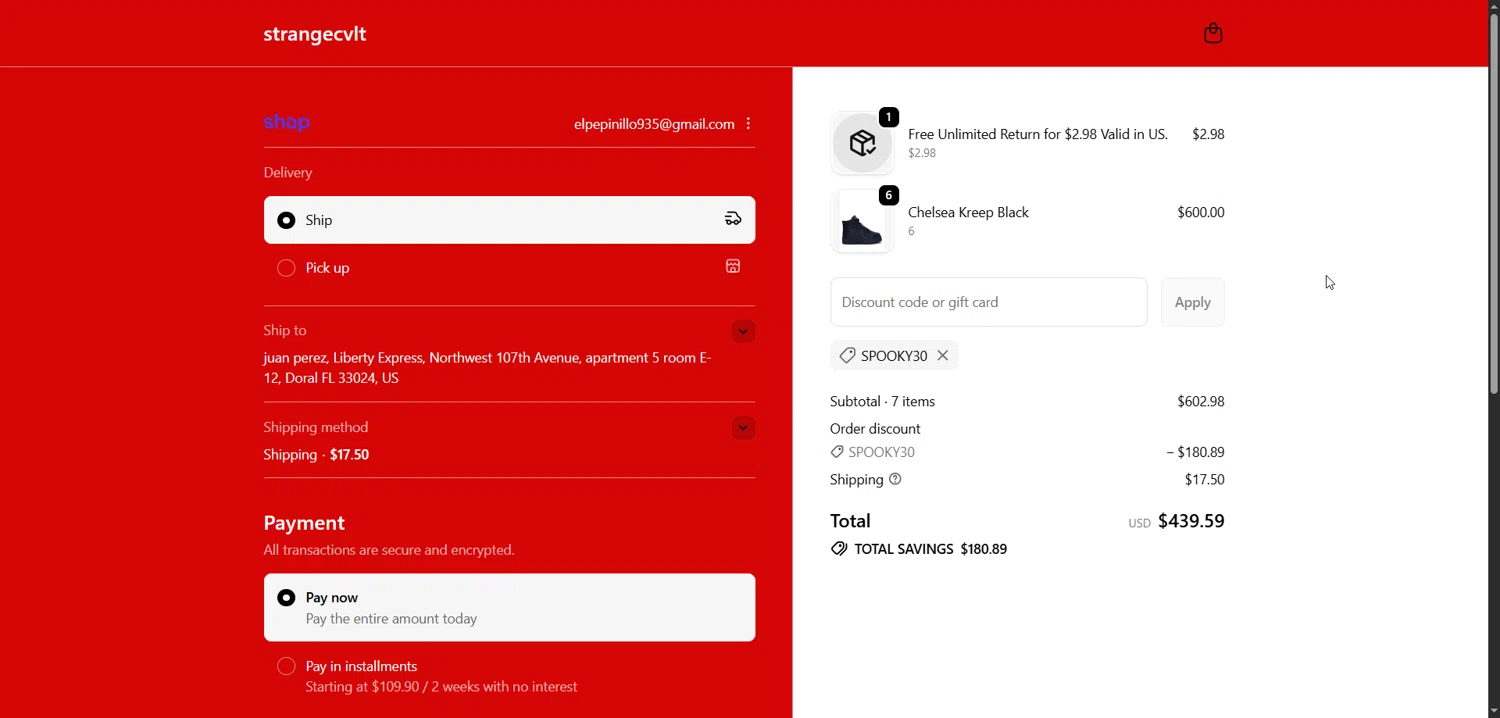This screenshot has width=1500, height=718.
Task: Click the small tag icon beside order discount code
Action: 837,452
